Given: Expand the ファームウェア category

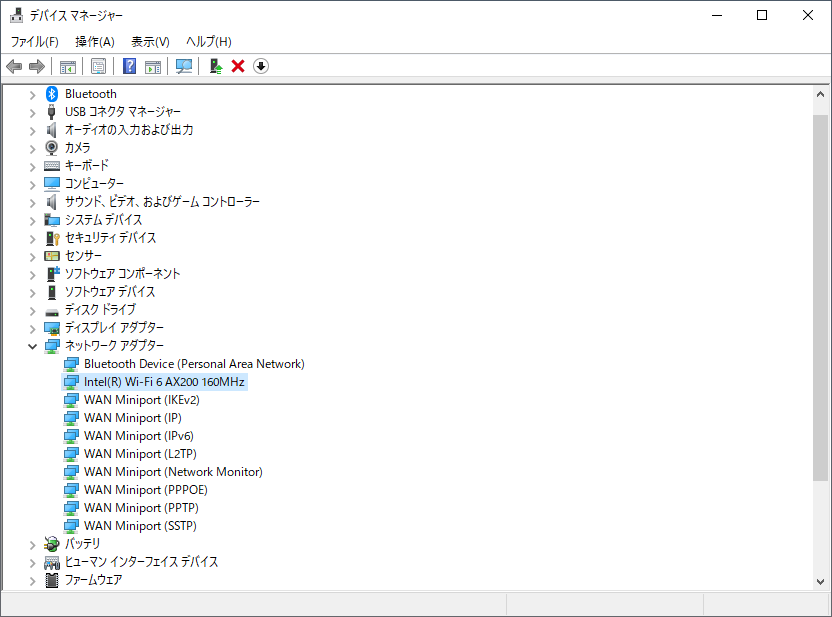Looking at the screenshot, I should tap(32, 581).
